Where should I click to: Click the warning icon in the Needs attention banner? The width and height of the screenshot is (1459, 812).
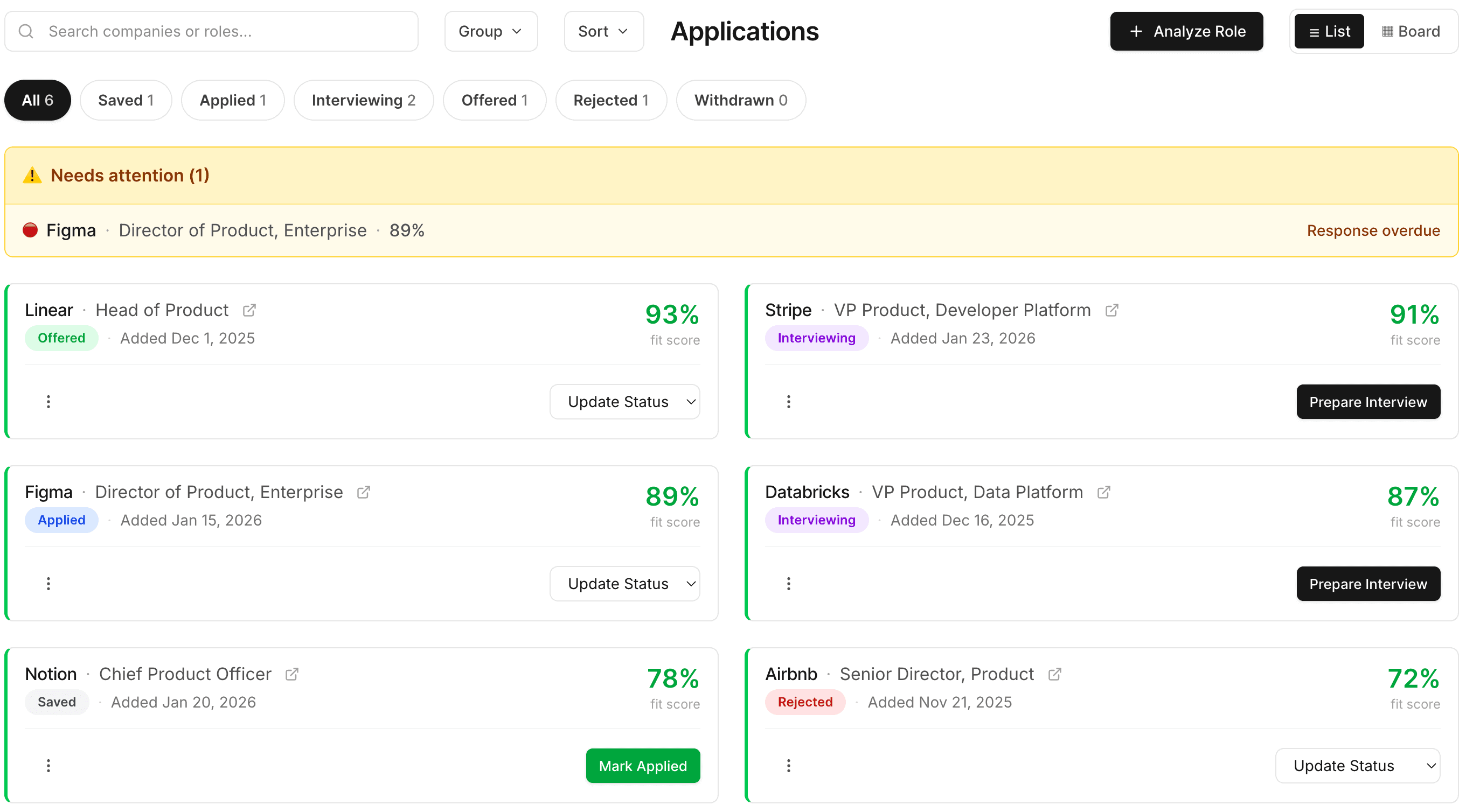[31, 175]
